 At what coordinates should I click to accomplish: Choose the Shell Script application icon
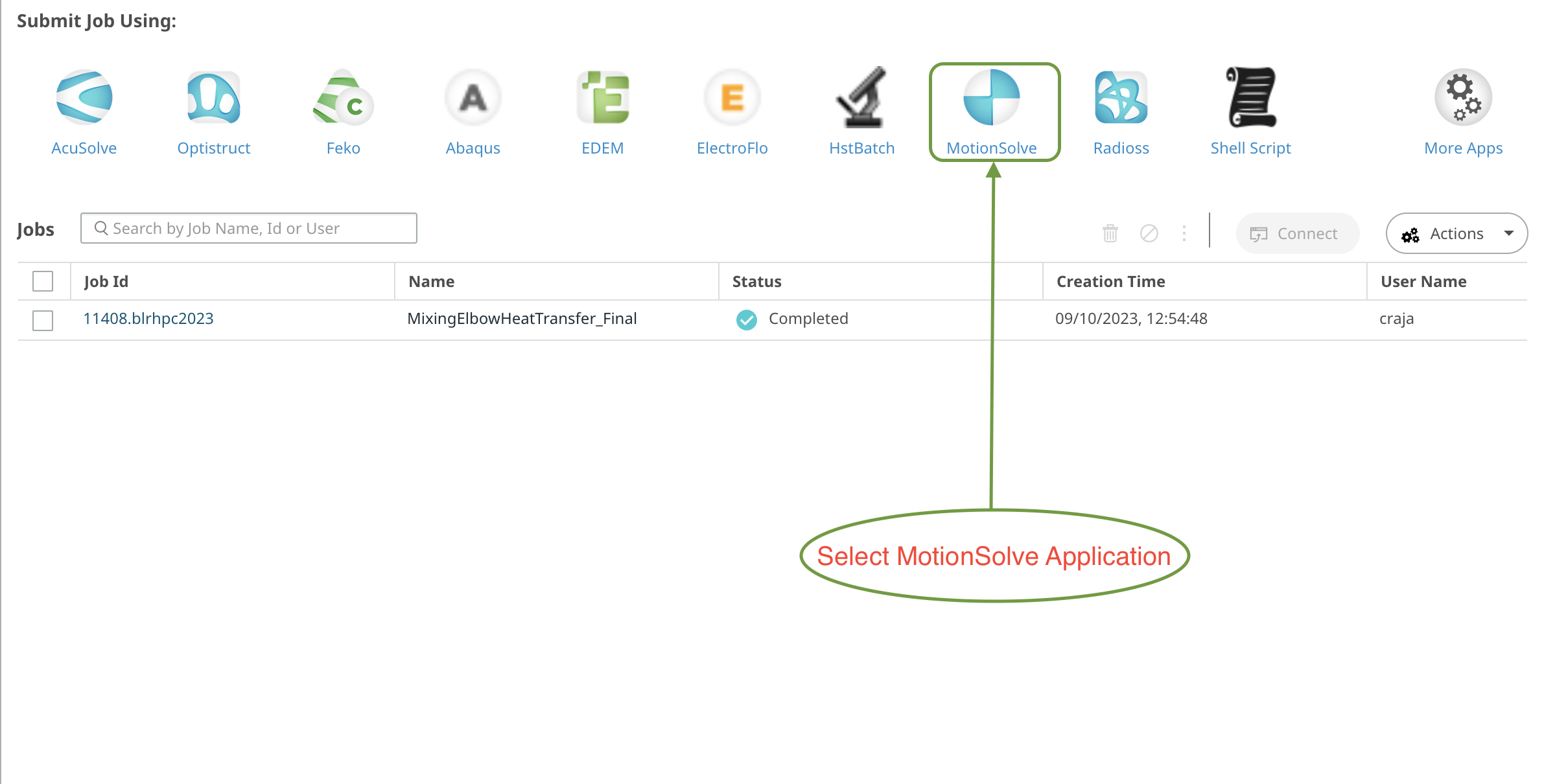coord(1251,98)
